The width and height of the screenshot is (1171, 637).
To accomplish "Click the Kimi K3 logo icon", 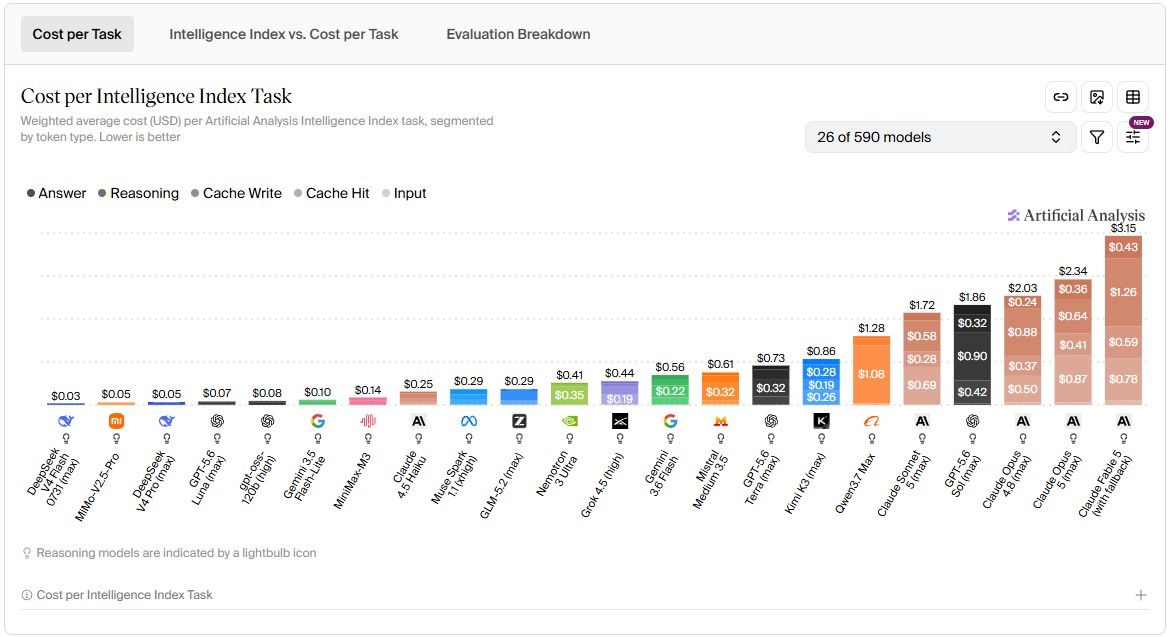I will pos(821,421).
